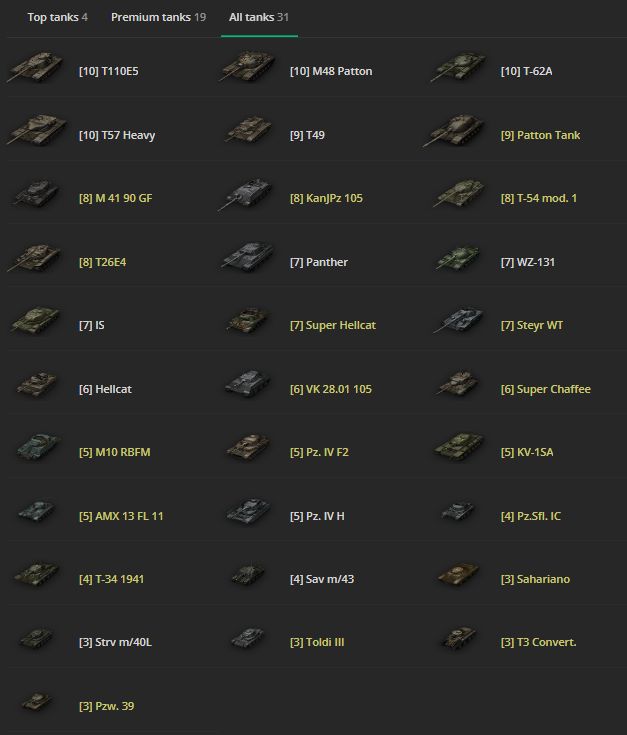Viewport: 627px width, 735px height.
Task: Select the text [6] Hellcat
Action: pyautogui.click(x=105, y=389)
